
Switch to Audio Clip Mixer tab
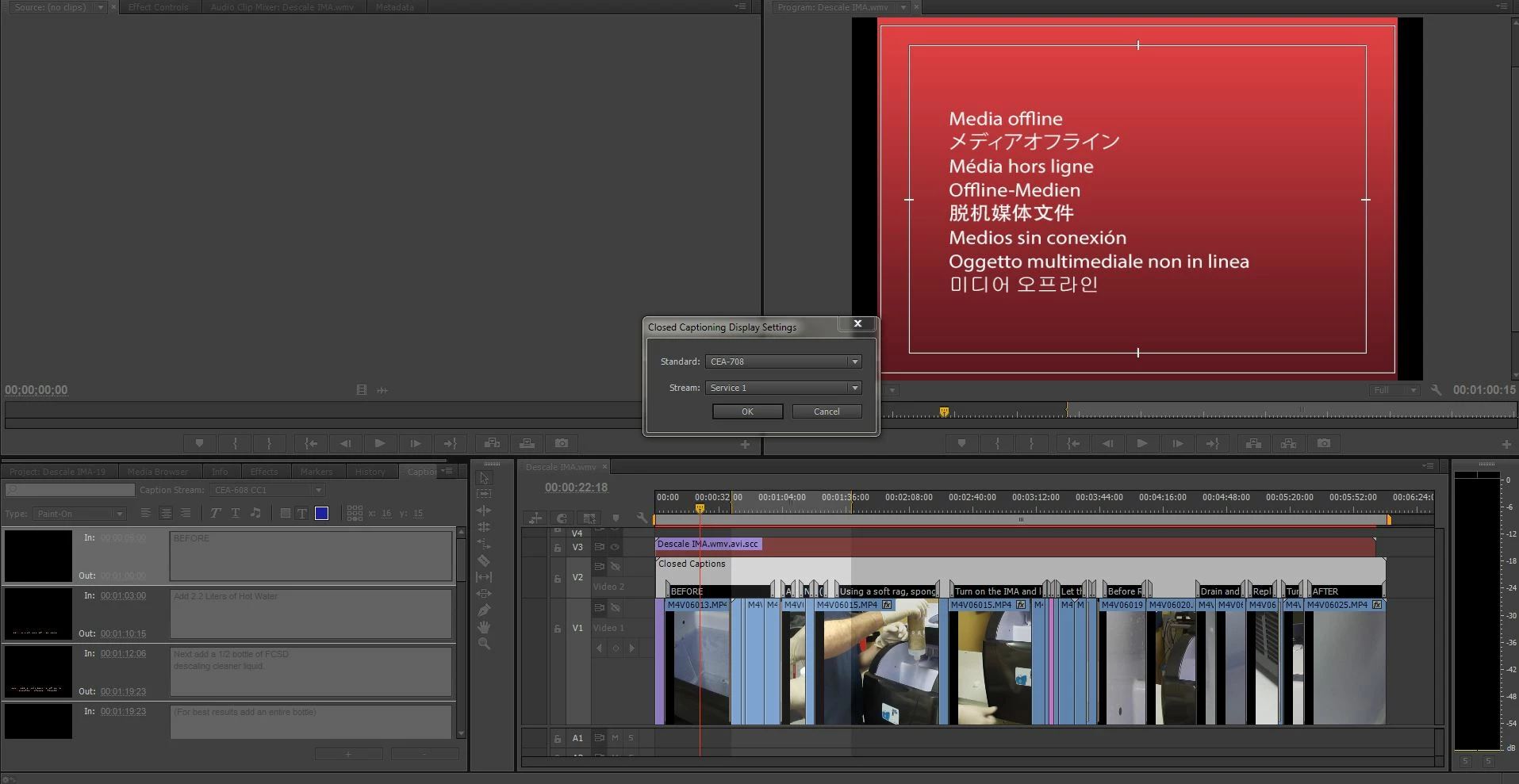(282, 7)
